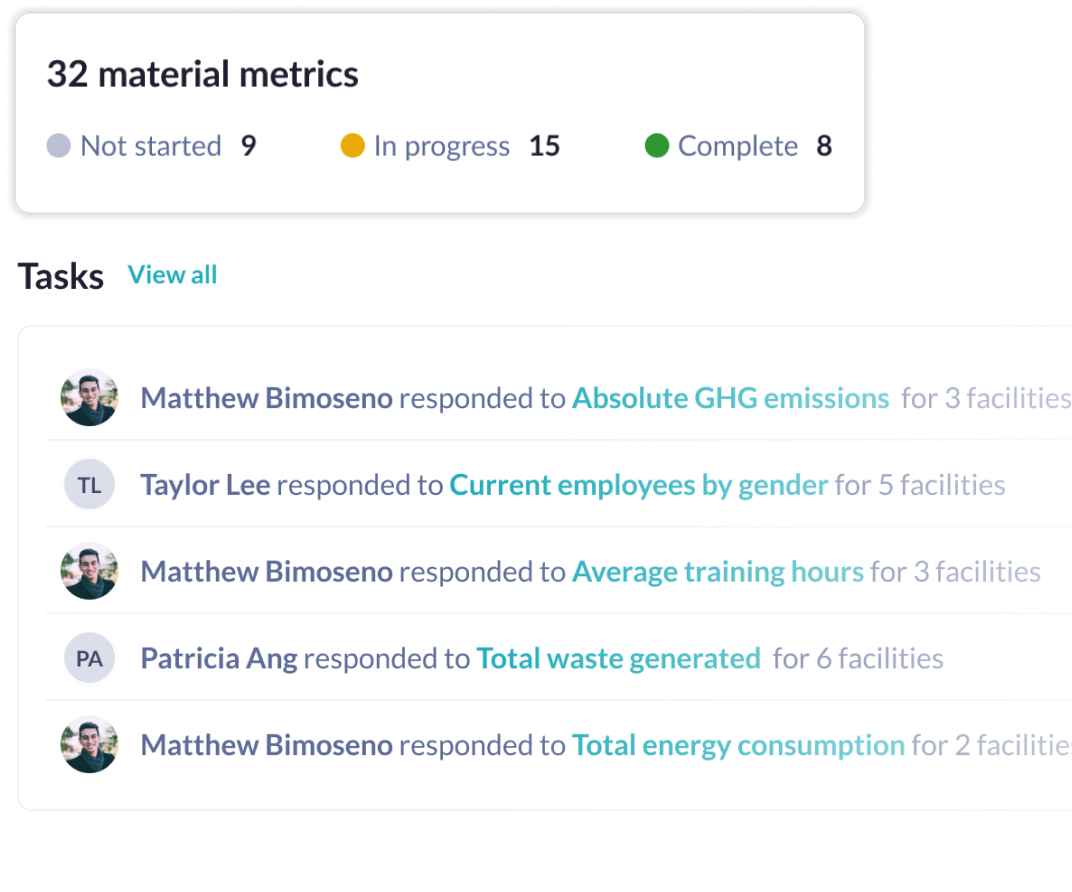Select Taylor Lee's name in tasks

coord(205,485)
